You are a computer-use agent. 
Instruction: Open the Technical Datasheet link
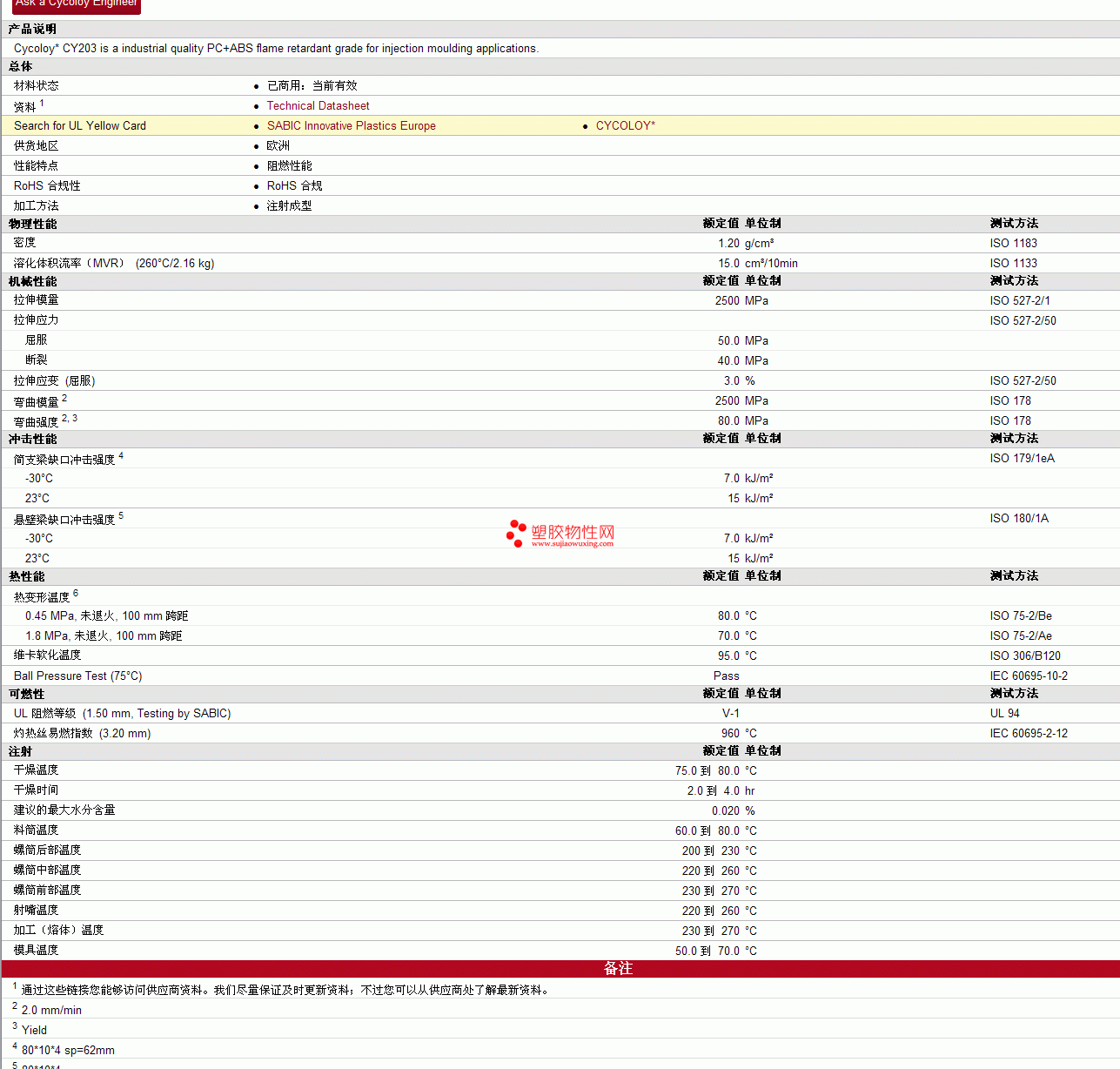click(318, 105)
